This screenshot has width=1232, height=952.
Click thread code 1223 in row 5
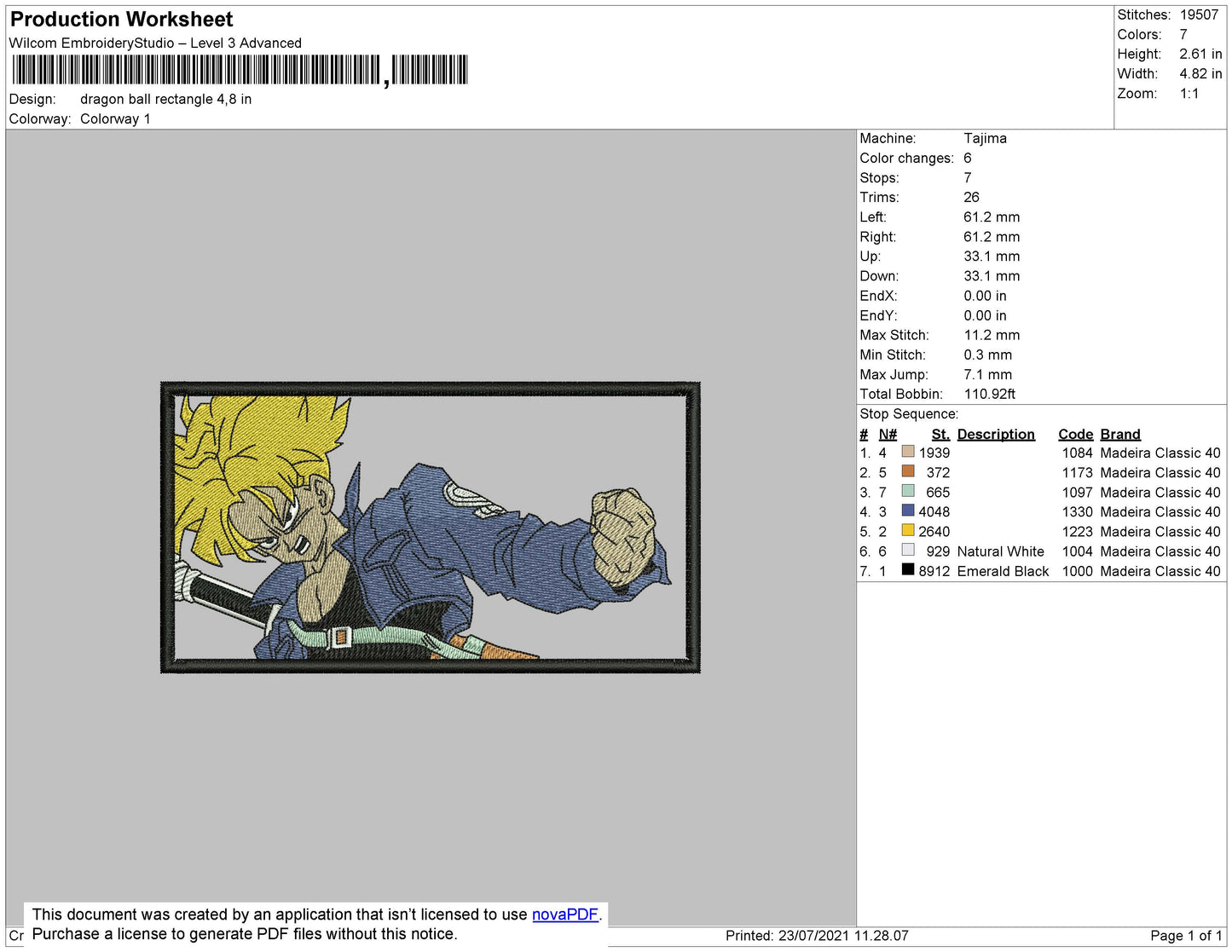(x=1077, y=532)
